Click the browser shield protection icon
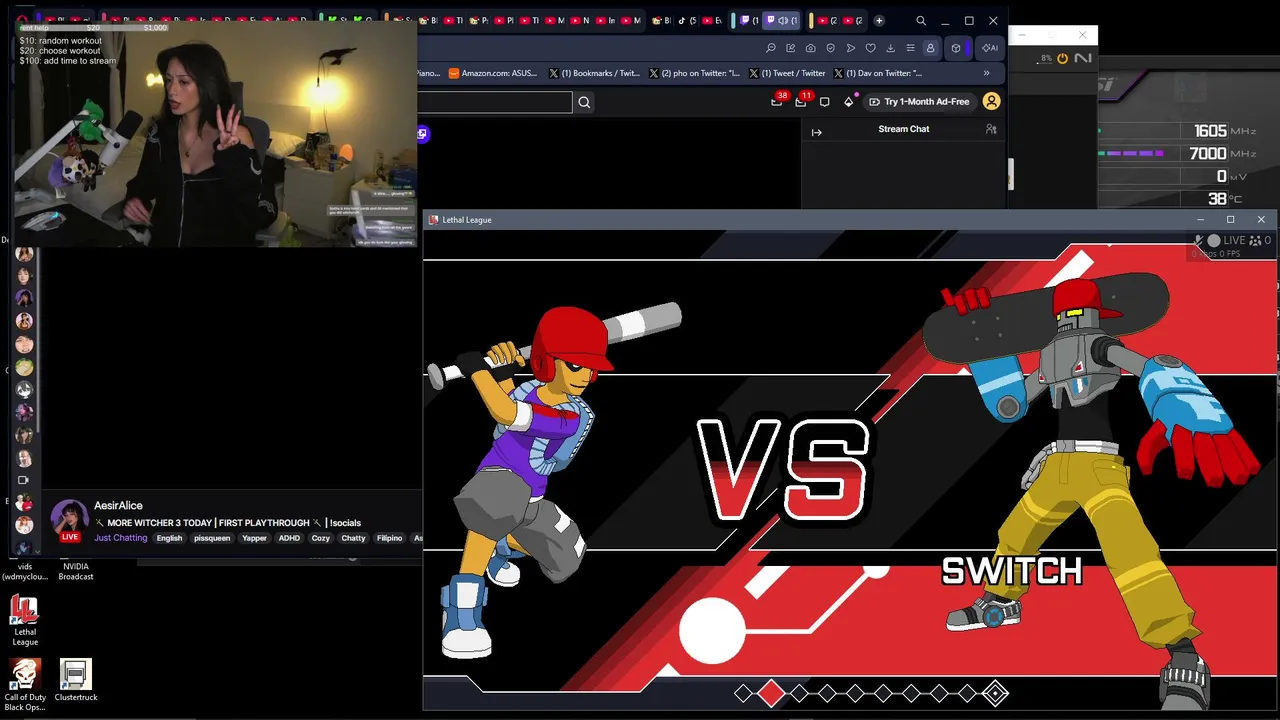This screenshot has height=720, width=1280. tap(830, 48)
